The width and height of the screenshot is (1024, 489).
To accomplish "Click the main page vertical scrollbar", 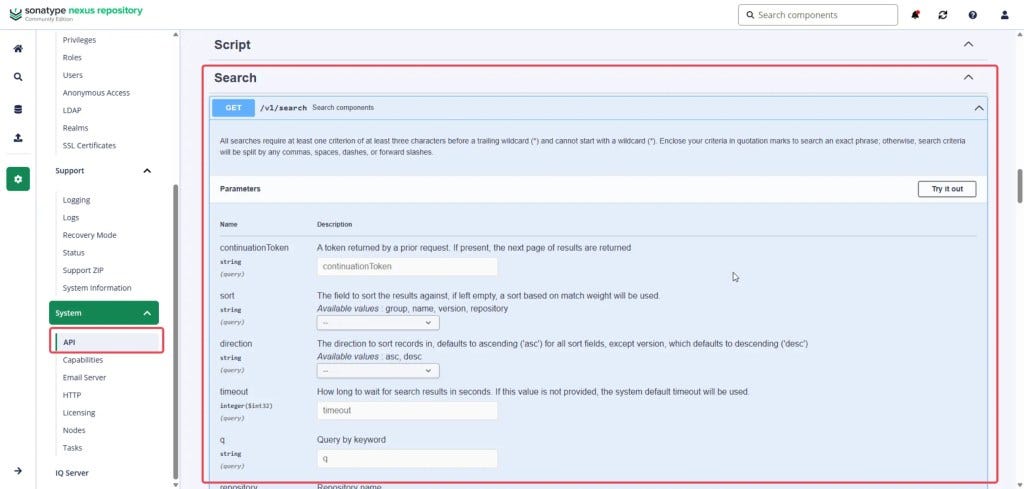I will 1019,187.
